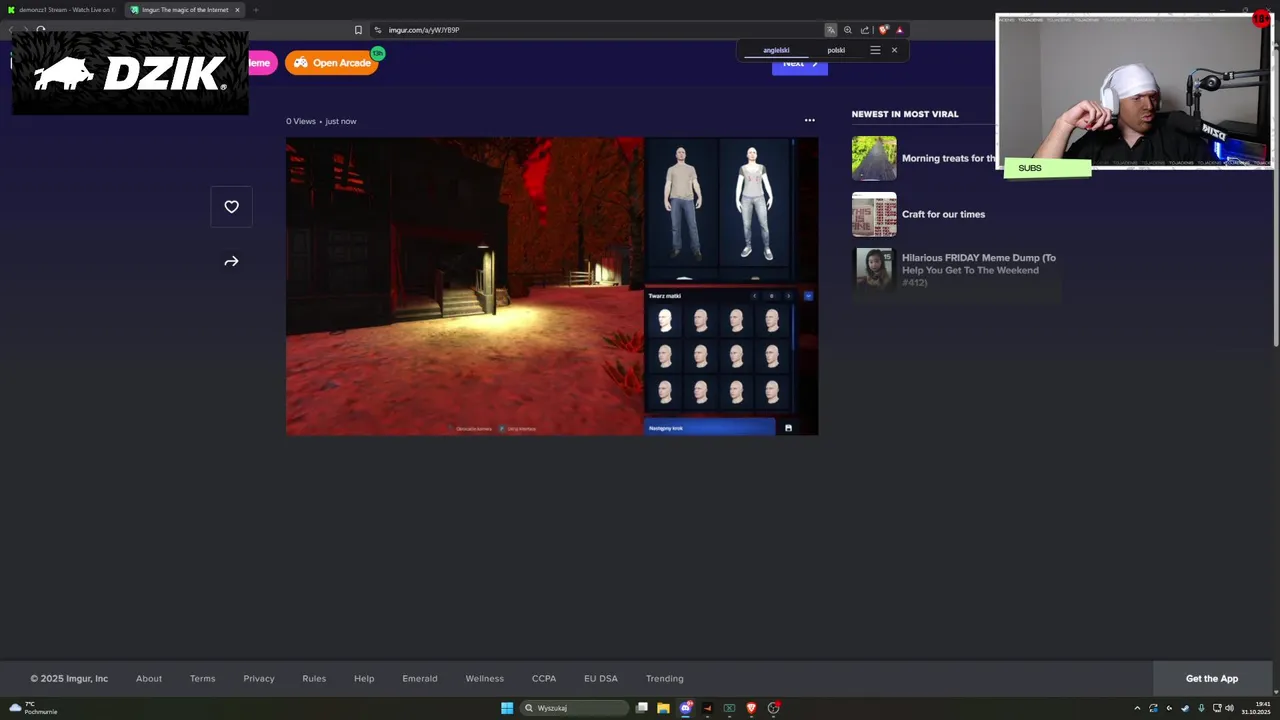Select the angielski language tab
This screenshot has width=1280, height=720.
point(776,50)
